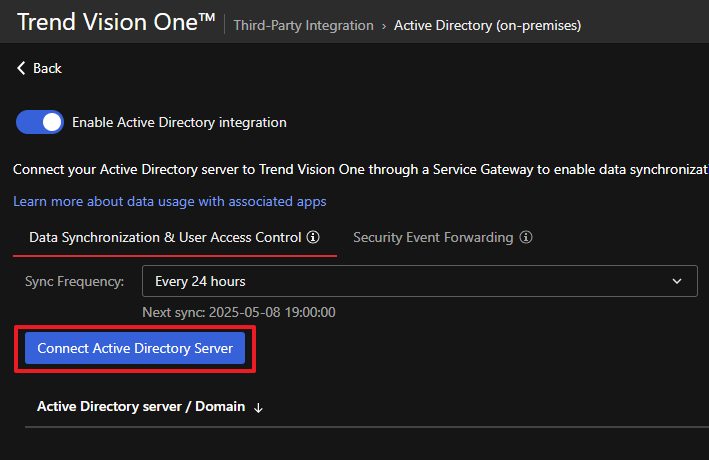This screenshot has height=460, width=709.
Task: Disable the Active Directory integration toggle
Action: point(40,123)
